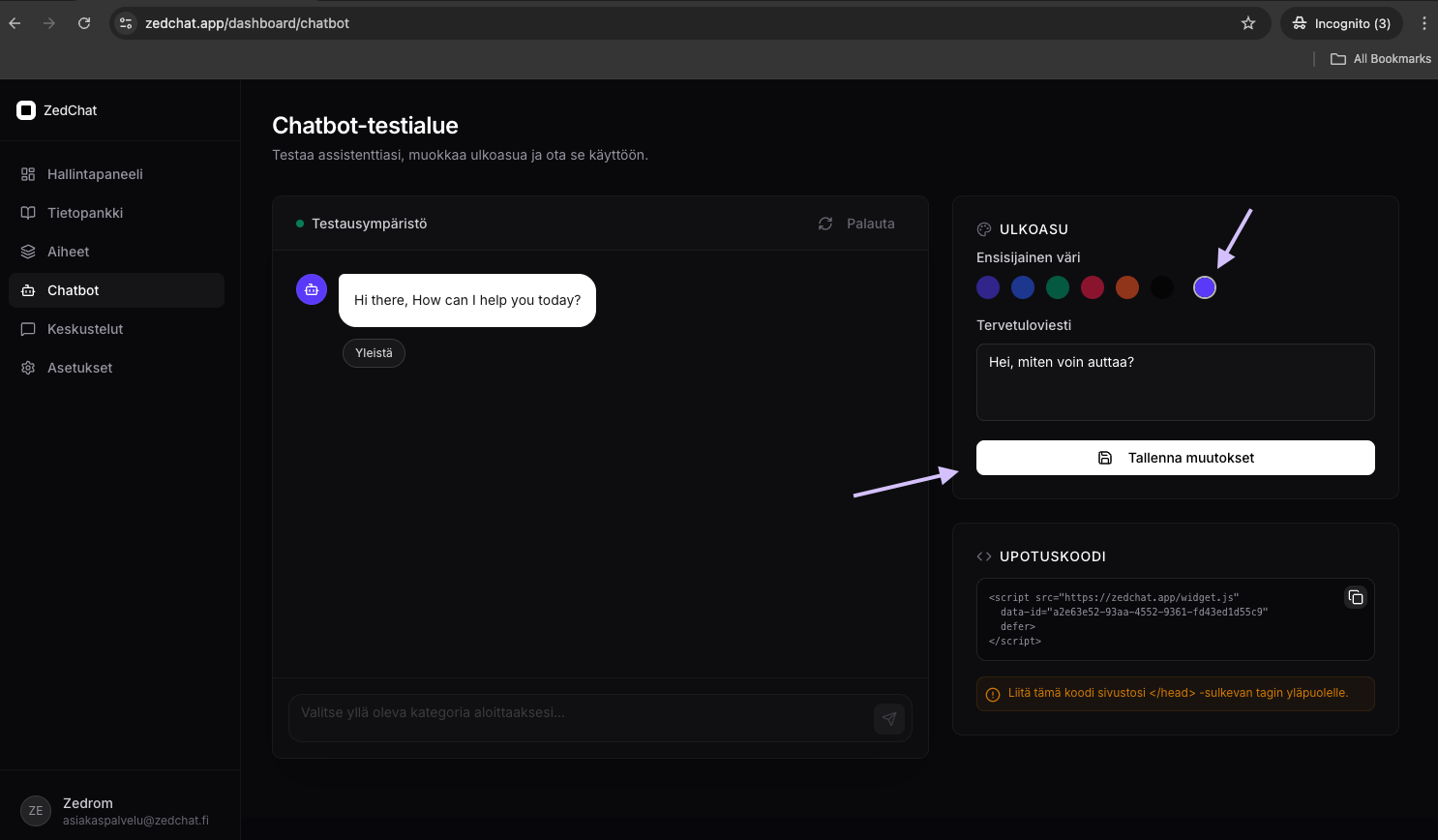Navigate to Keskustelut
The width and height of the screenshot is (1438, 840).
click(85, 329)
